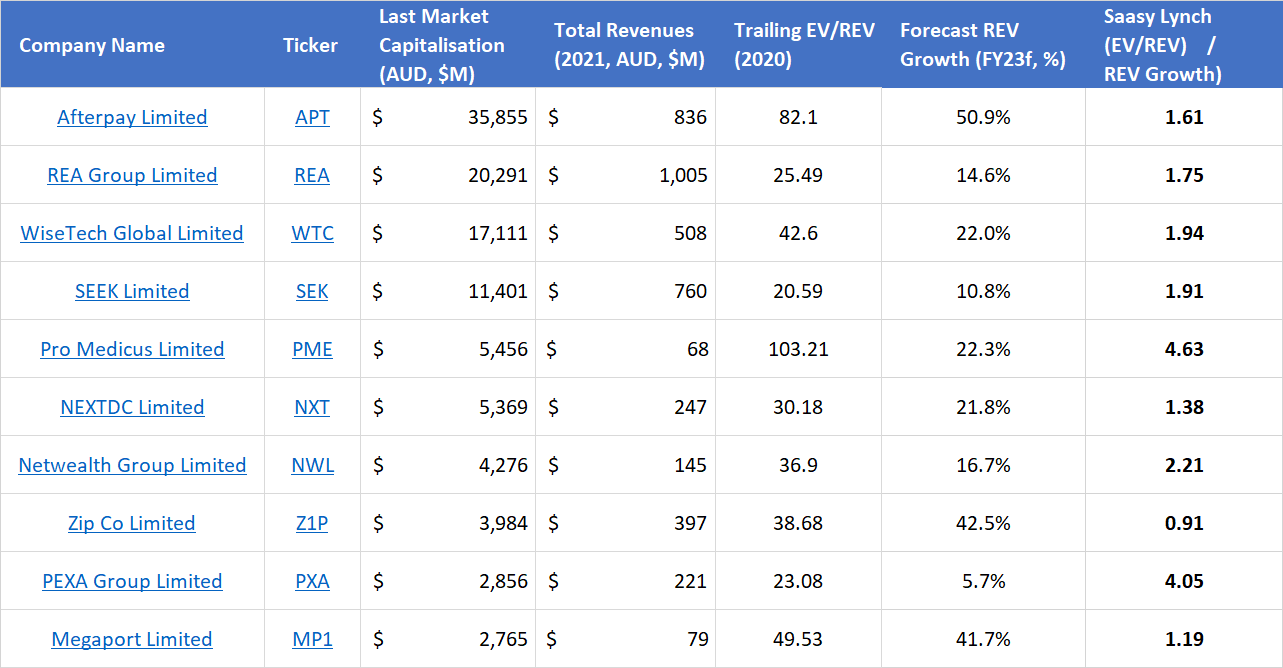Screen dimensions: 1283x668
Task: Open the PEXA Group Limited link
Action: (132, 581)
